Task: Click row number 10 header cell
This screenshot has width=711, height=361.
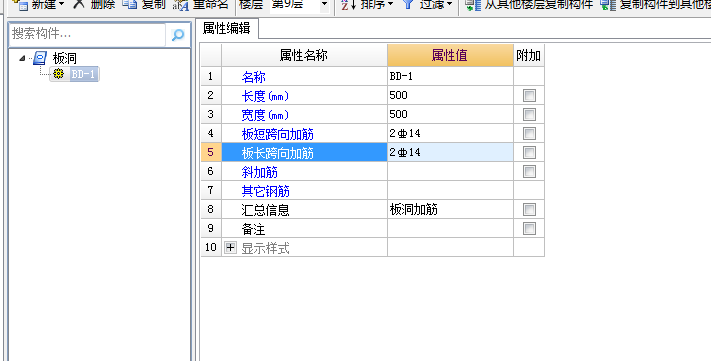Action: pyautogui.click(x=211, y=248)
